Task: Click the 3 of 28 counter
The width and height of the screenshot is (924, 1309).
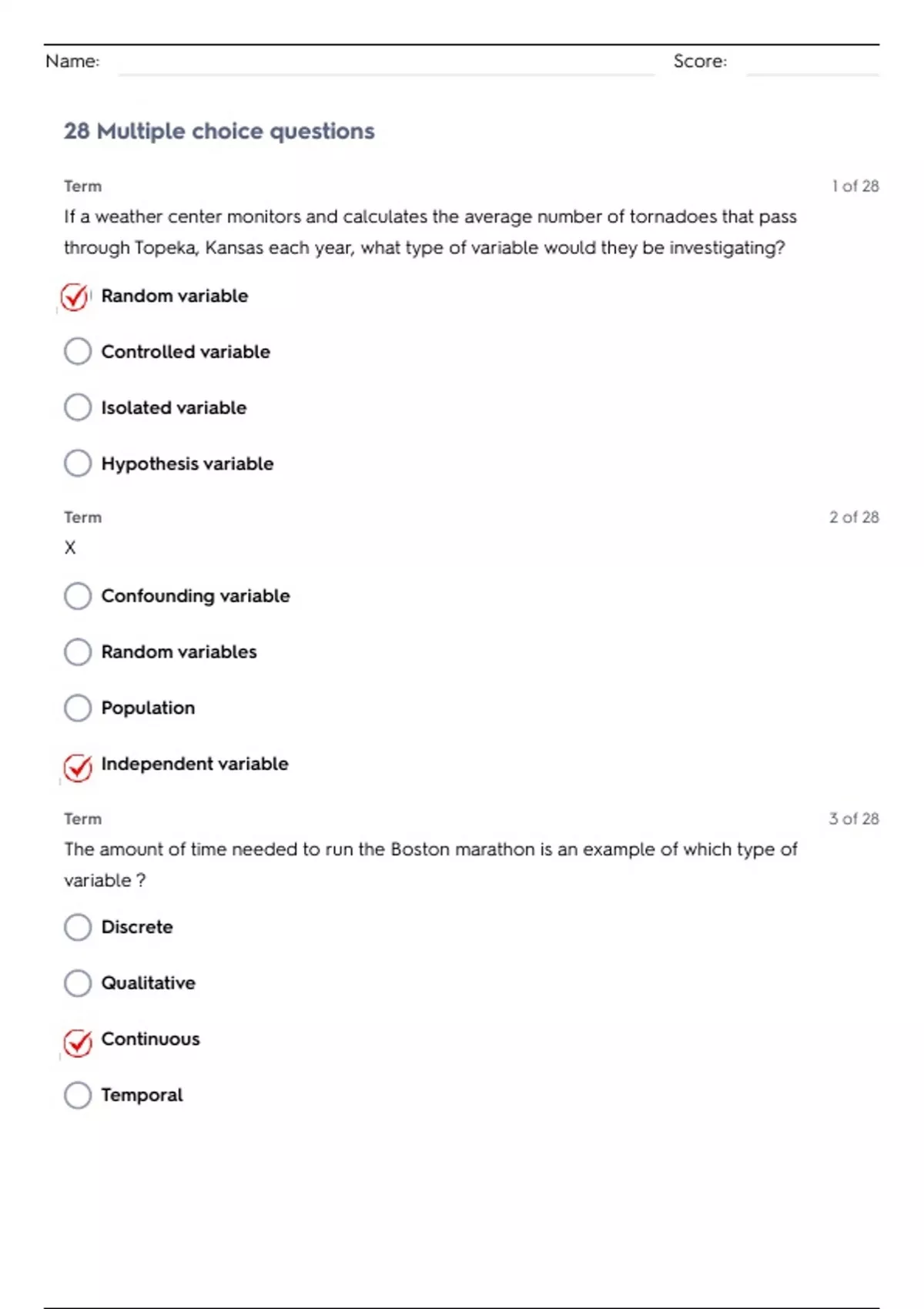Action: pos(853,819)
